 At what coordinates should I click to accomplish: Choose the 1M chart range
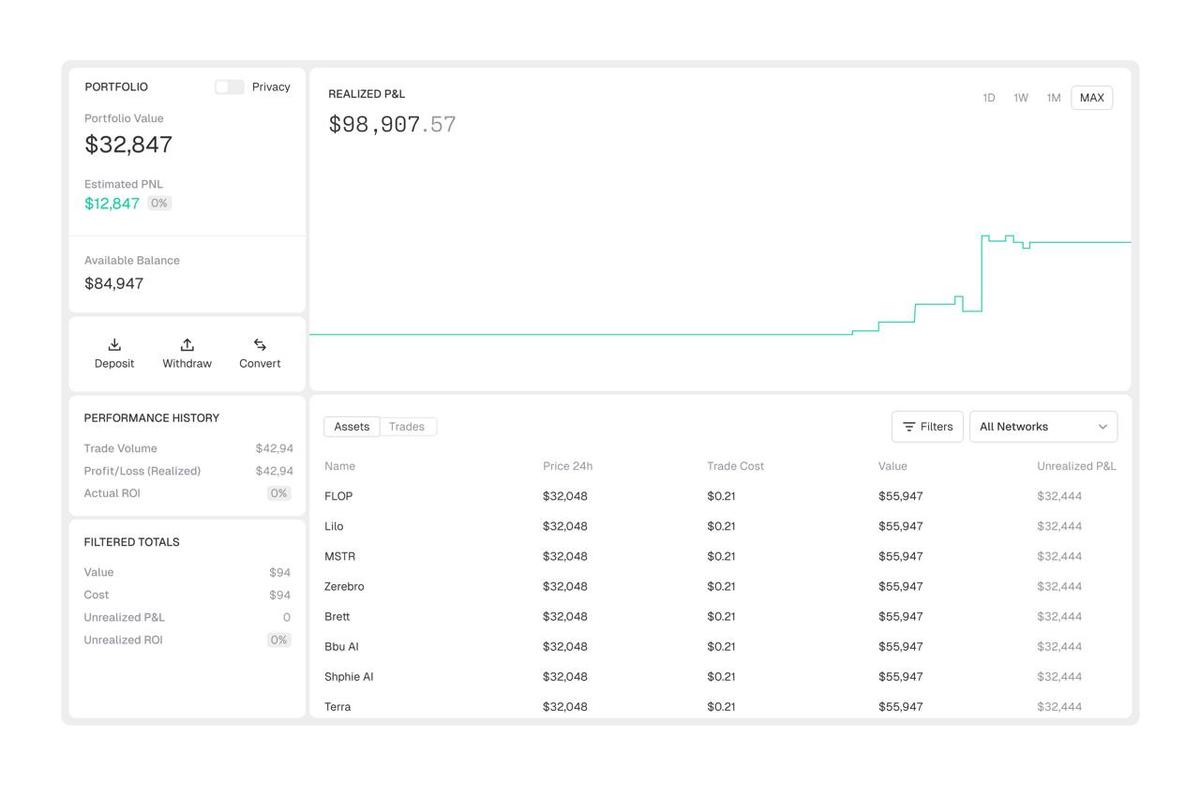click(1054, 98)
